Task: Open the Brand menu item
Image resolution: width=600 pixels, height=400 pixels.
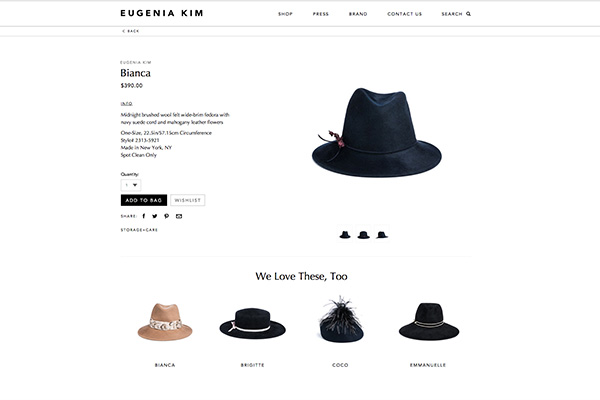Action: pyautogui.click(x=358, y=14)
